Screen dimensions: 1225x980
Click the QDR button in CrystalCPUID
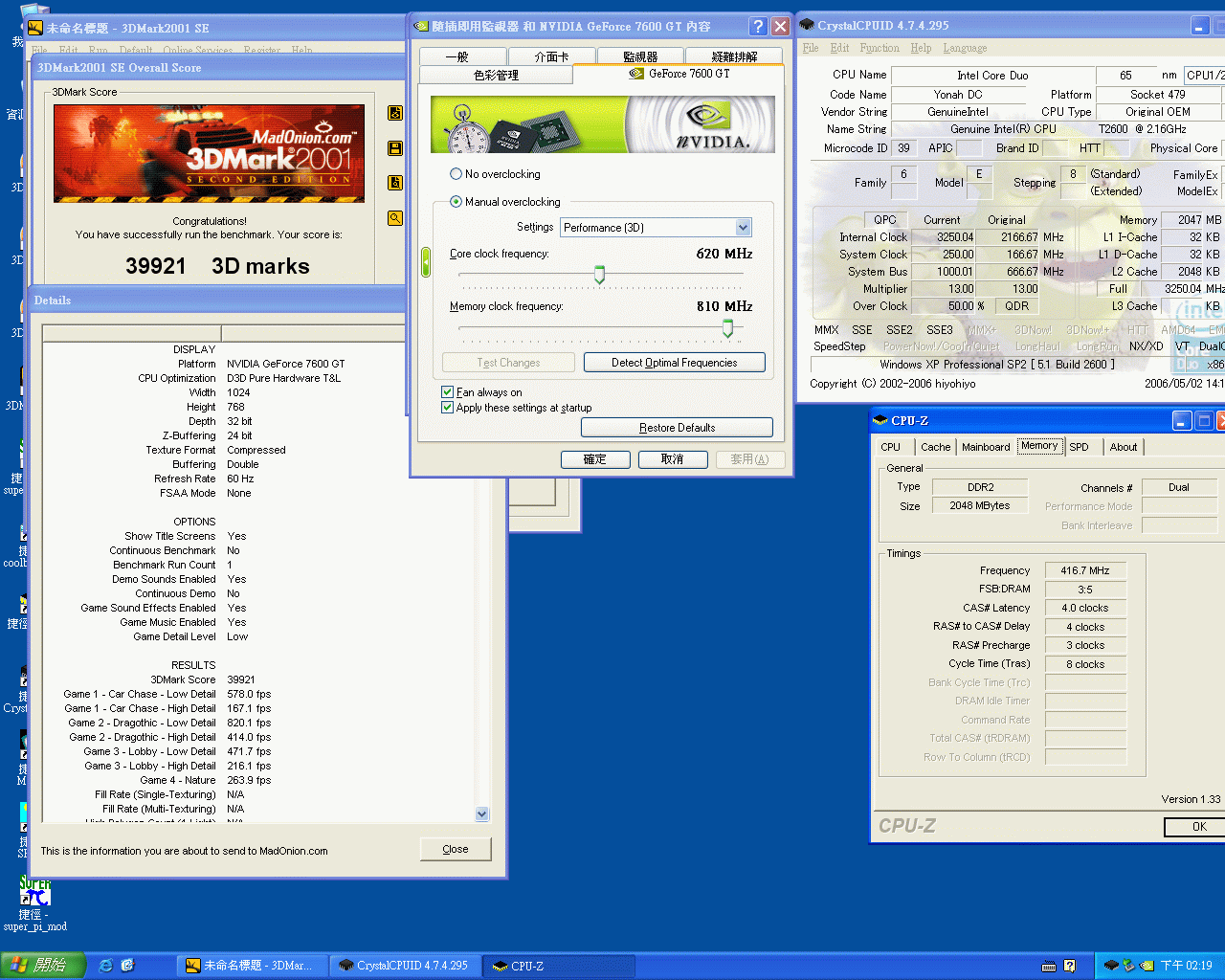tap(1017, 306)
